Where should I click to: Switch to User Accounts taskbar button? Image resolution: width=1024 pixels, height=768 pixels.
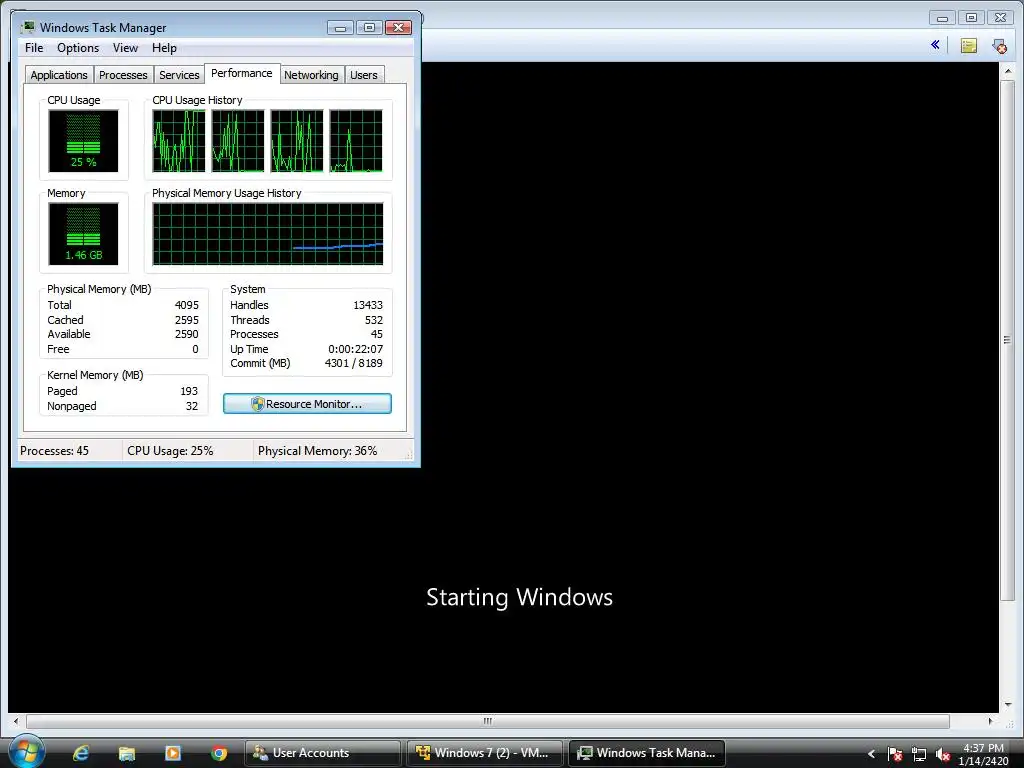(323, 753)
